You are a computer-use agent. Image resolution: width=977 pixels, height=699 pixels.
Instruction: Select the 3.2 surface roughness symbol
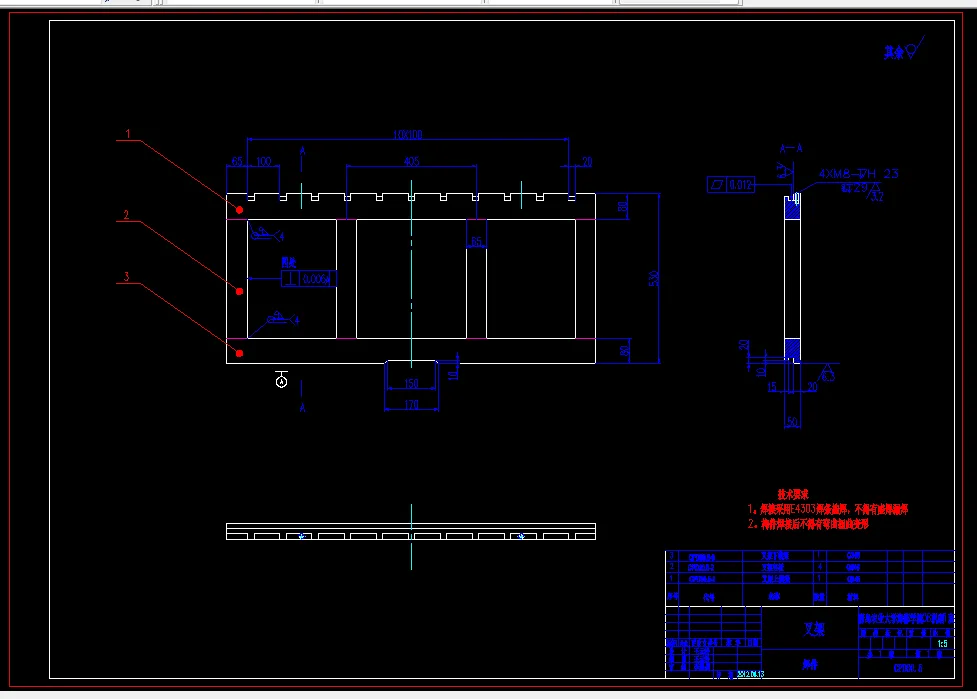click(x=875, y=193)
